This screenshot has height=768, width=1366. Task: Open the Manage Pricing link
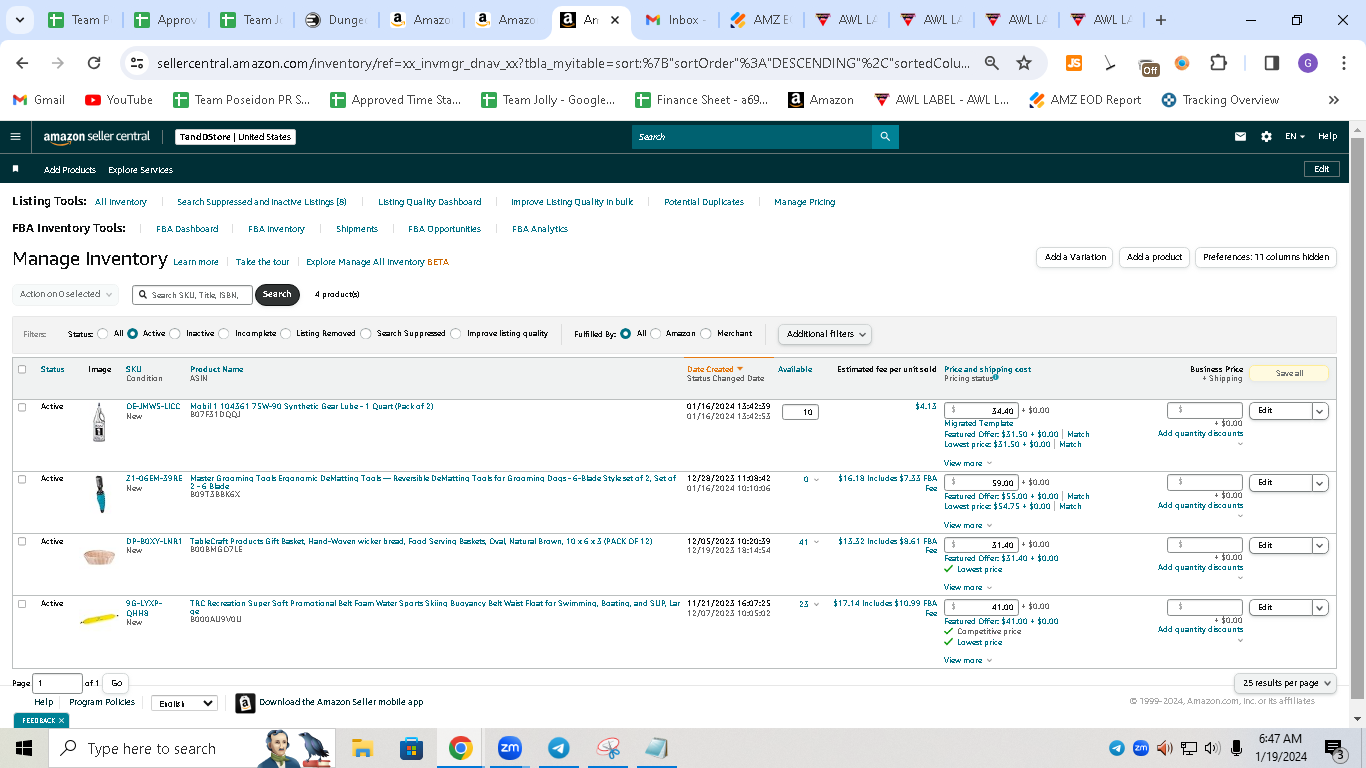point(805,202)
